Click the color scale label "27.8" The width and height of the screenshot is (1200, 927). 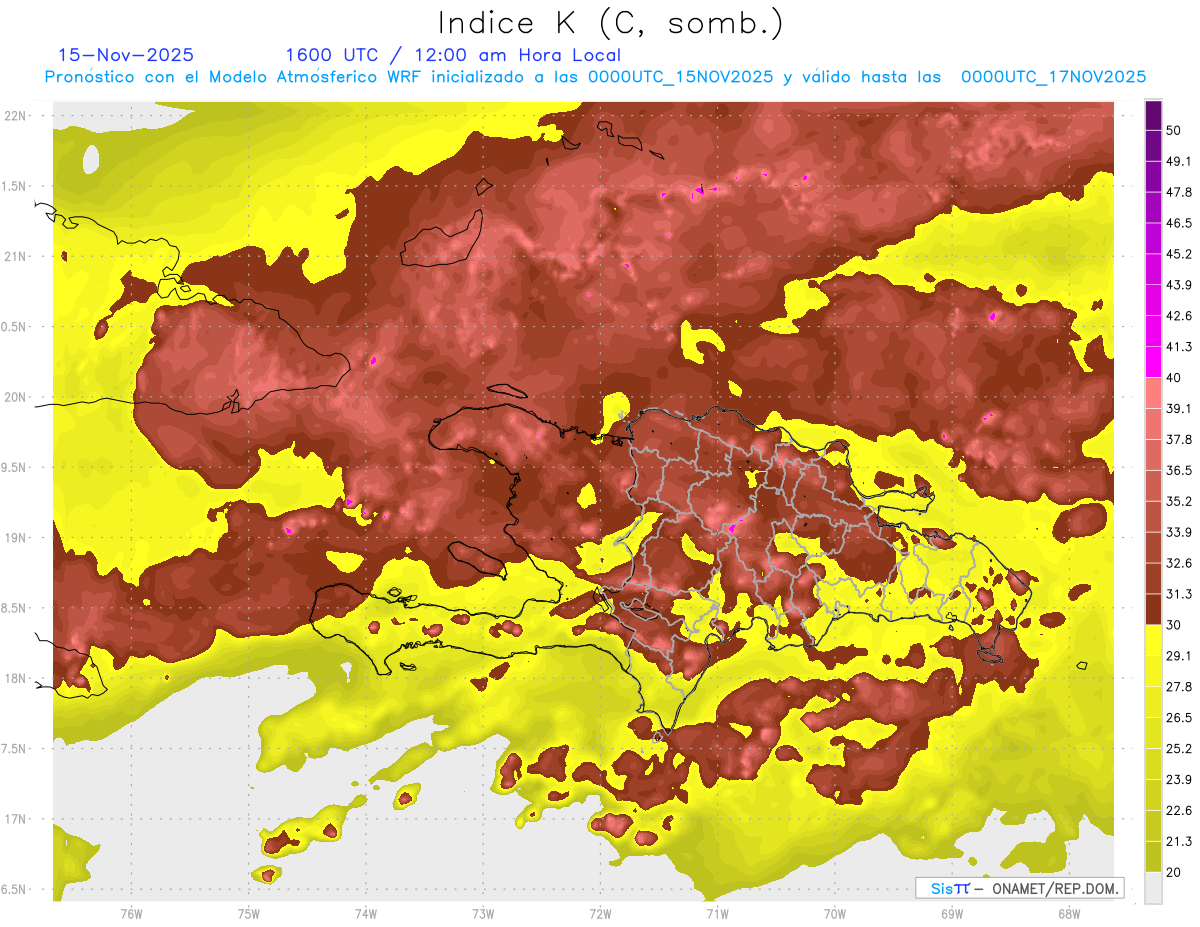(x=1179, y=687)
